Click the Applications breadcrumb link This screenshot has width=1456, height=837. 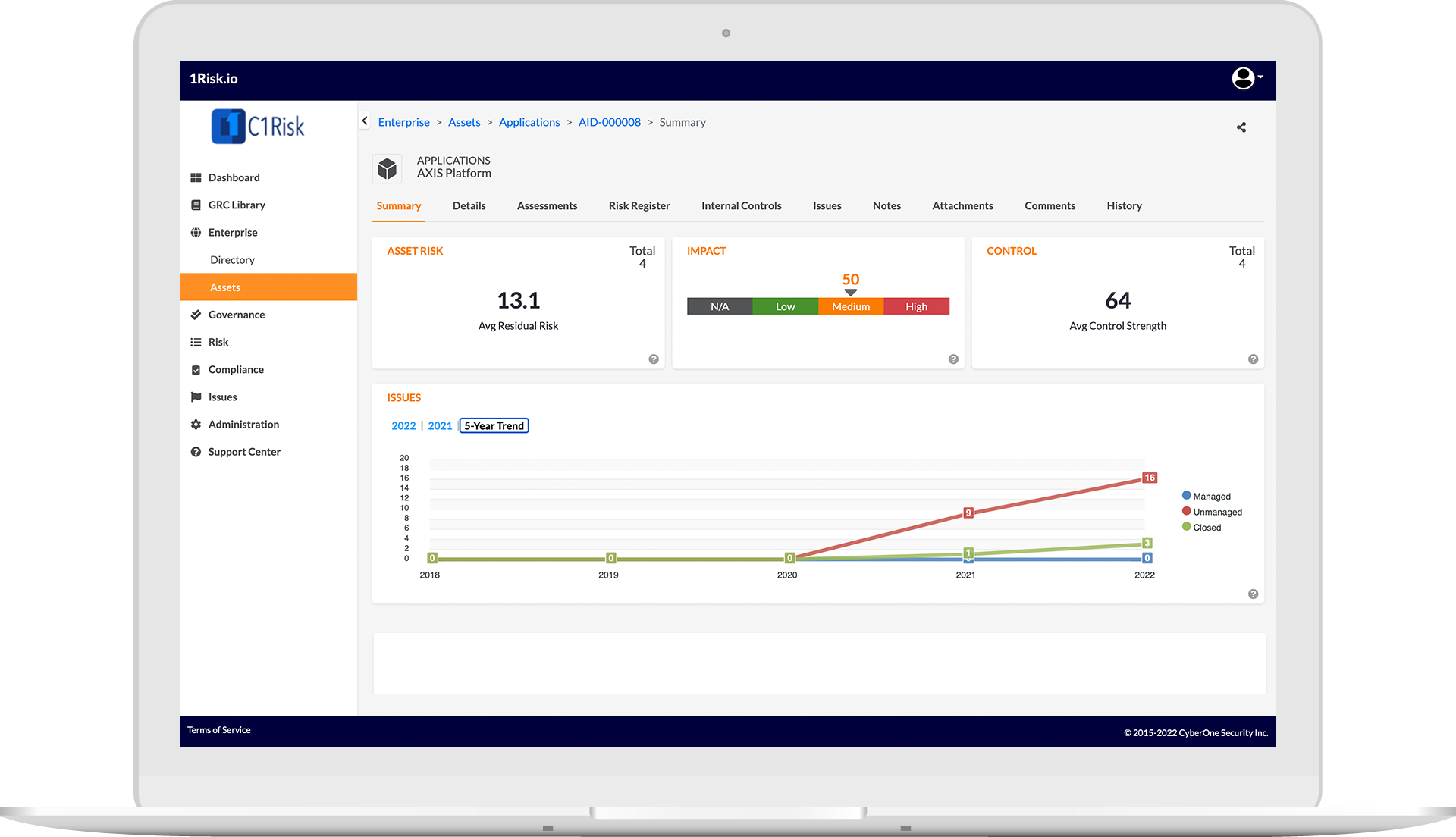tap(529, 122)
